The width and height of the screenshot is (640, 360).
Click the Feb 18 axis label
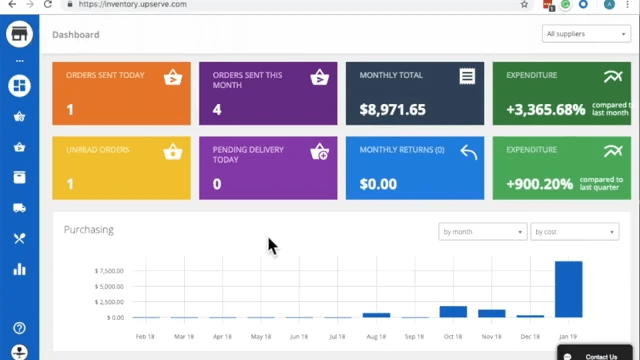coord(145,336)
